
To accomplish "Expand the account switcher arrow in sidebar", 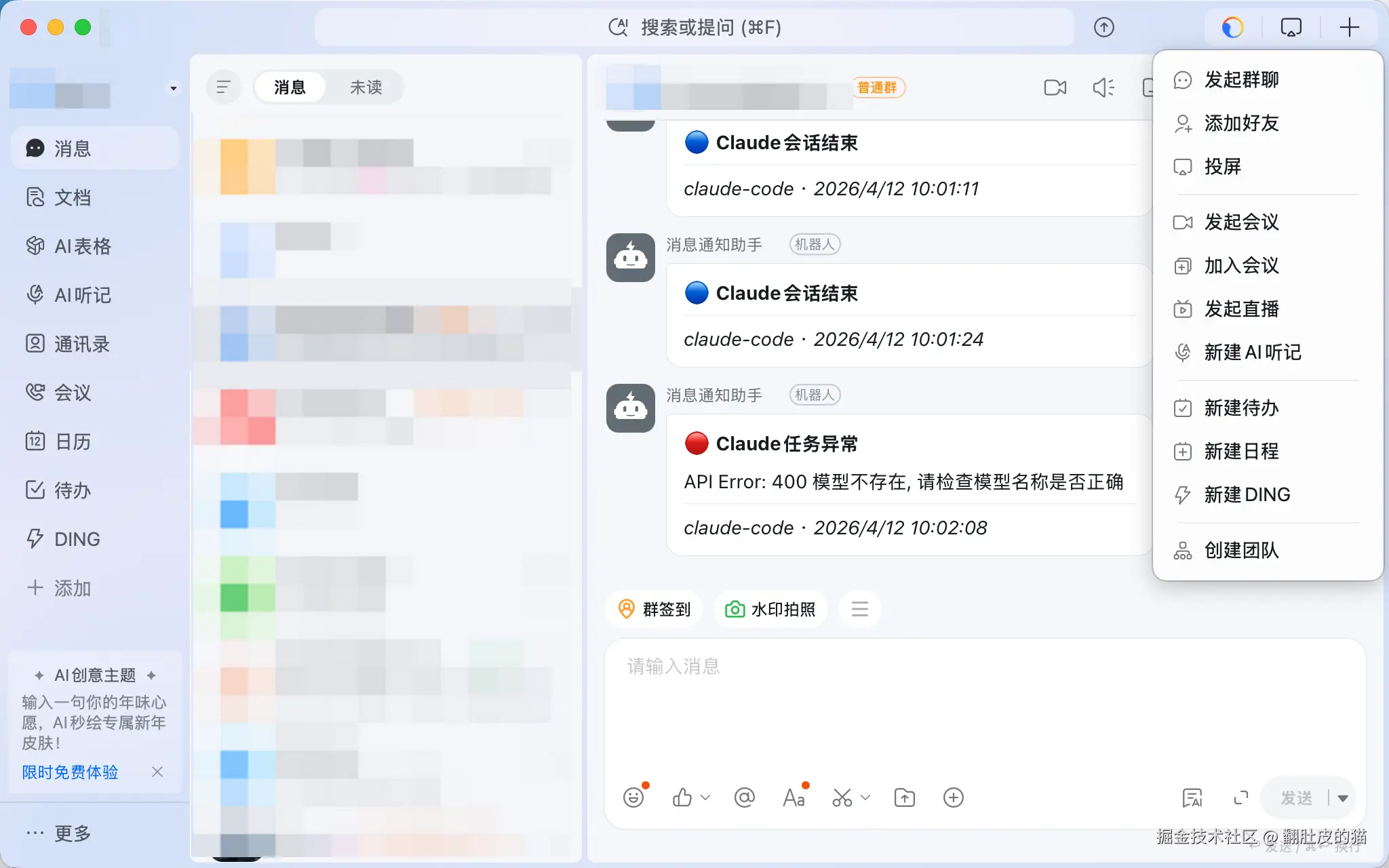I will pos(174,89).
